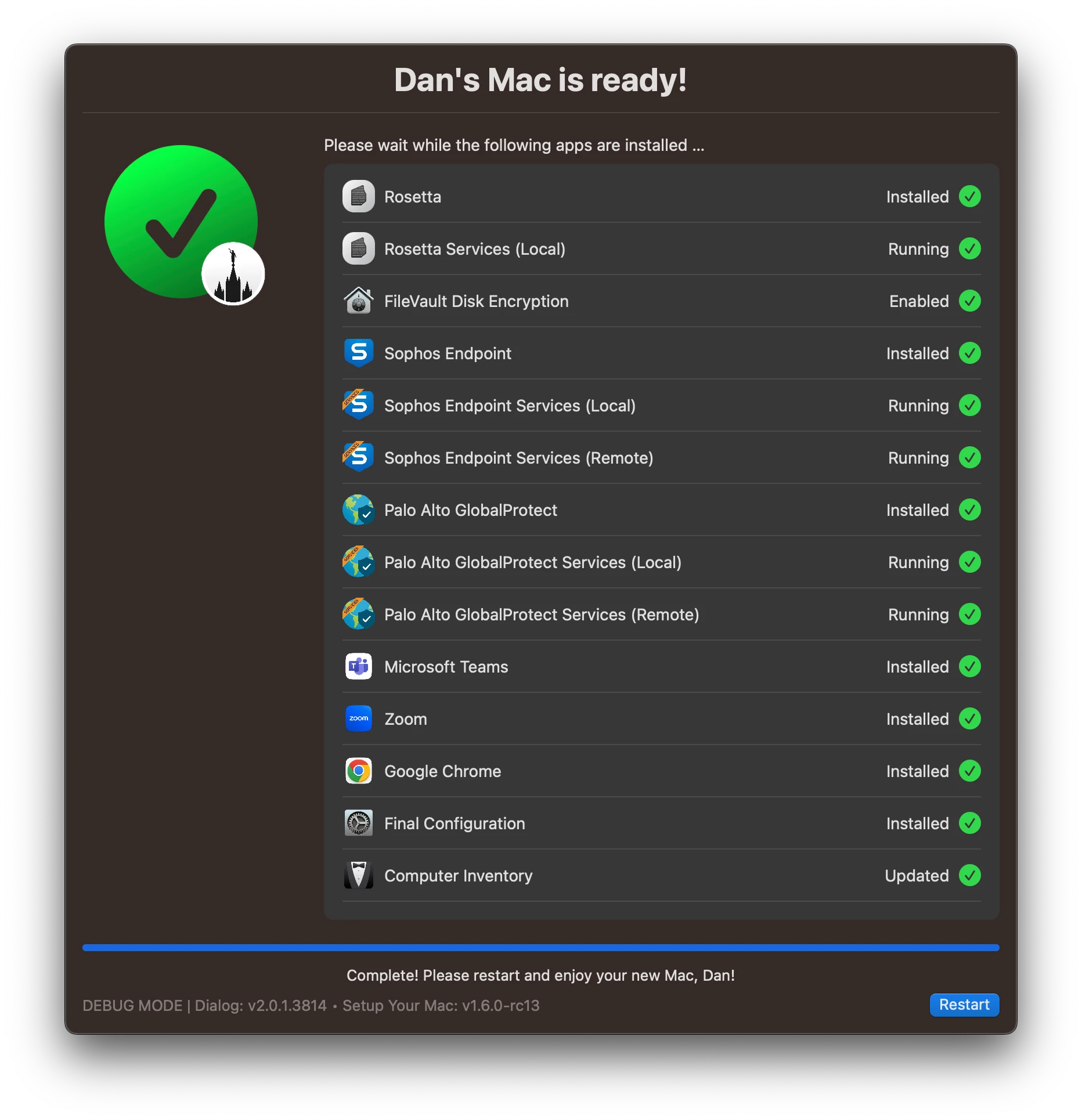1082x1120 pixels.
Task: Click the green check for Computer Inventory
Action: 969,875
